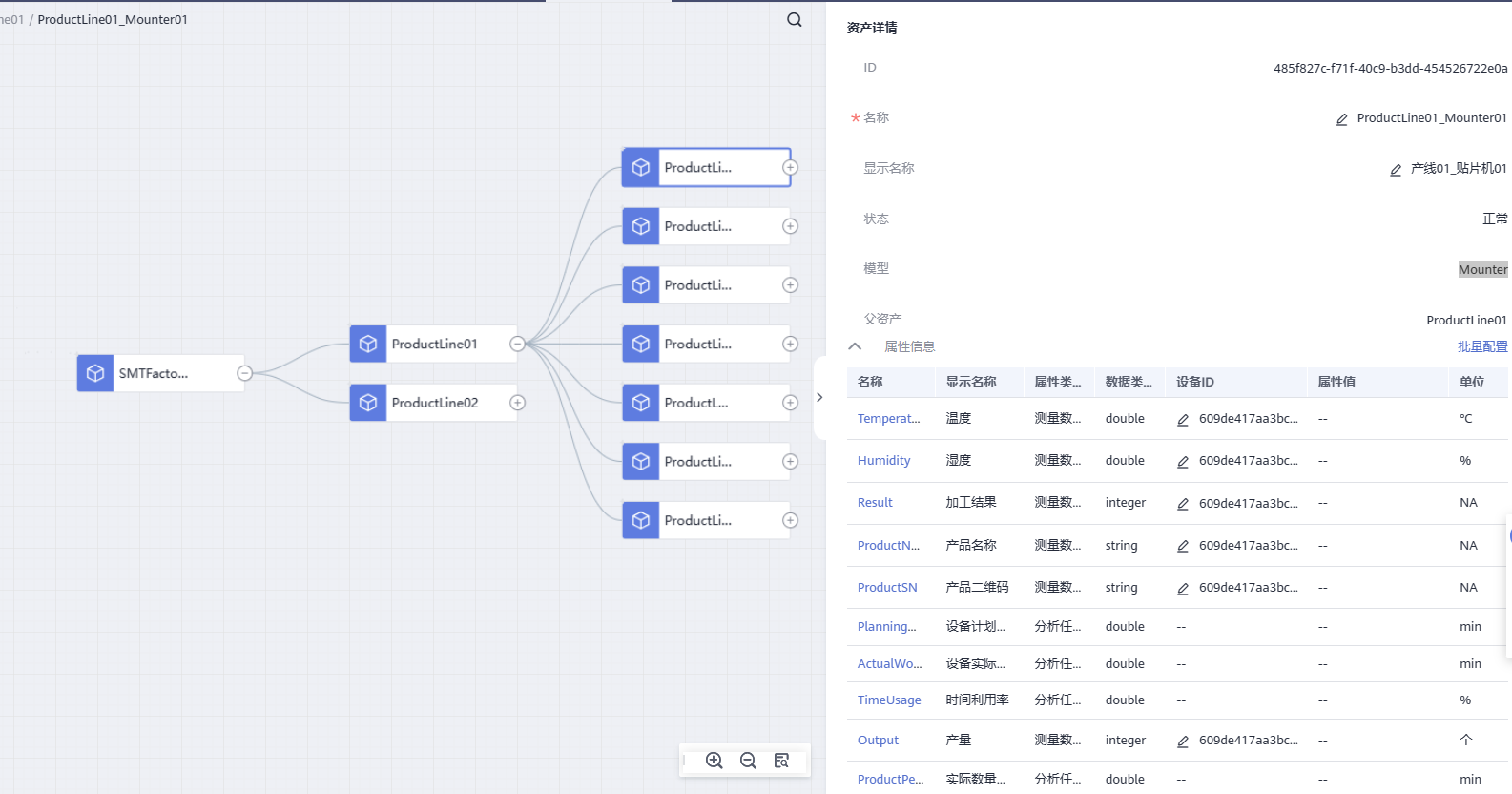This screenshot has height=794, width=1512.
Task: Click the 单位 column header
Action: tap(1472, 382)
